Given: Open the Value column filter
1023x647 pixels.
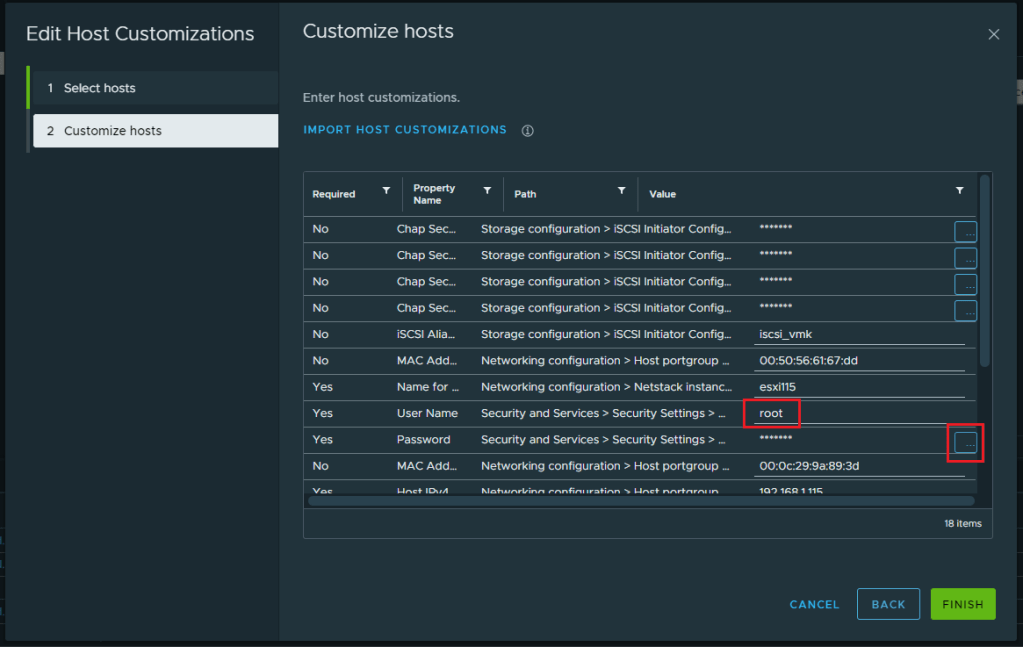Looking at the screenshot, I should [x=959, y=191].
